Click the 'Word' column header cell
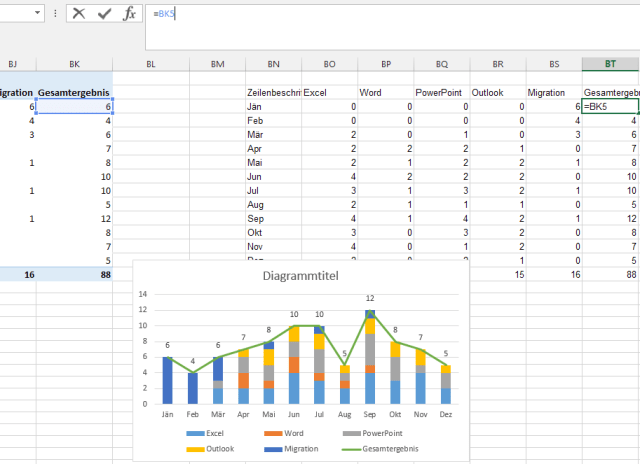Image resolution: width=640 pixels, height=464 pixels. point(386,93)
